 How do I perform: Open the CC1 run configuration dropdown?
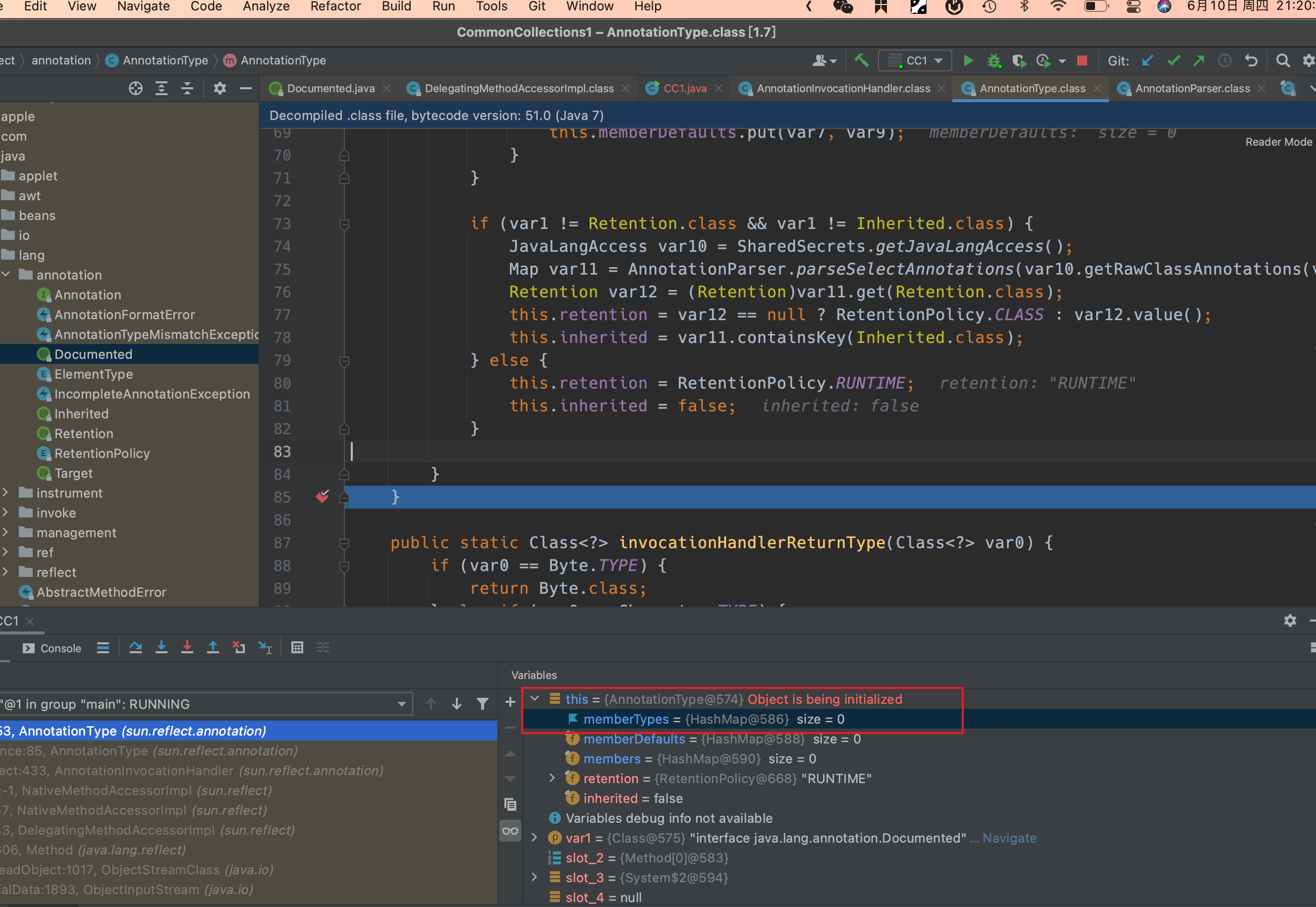[916, 61]
